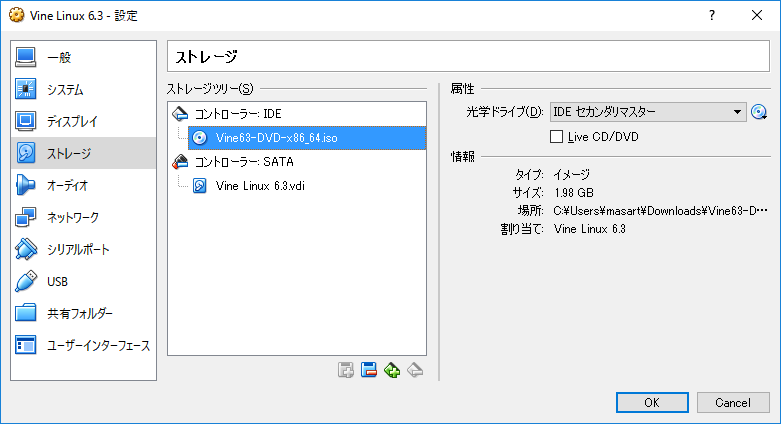Select Vine Linux 6.3.vdi disk entry

[x=307, y=186]
